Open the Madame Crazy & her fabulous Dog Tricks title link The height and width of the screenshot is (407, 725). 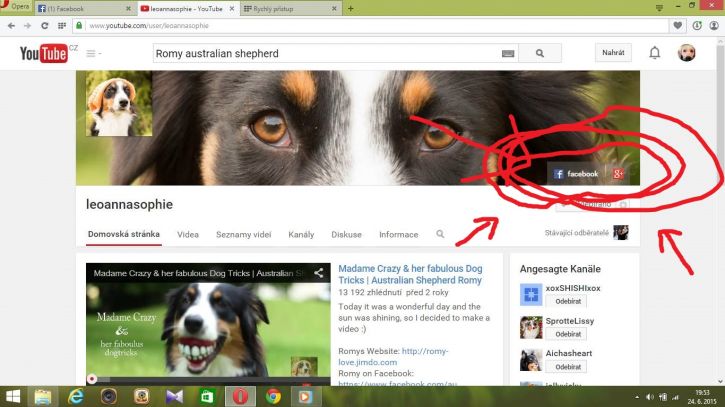410,274
